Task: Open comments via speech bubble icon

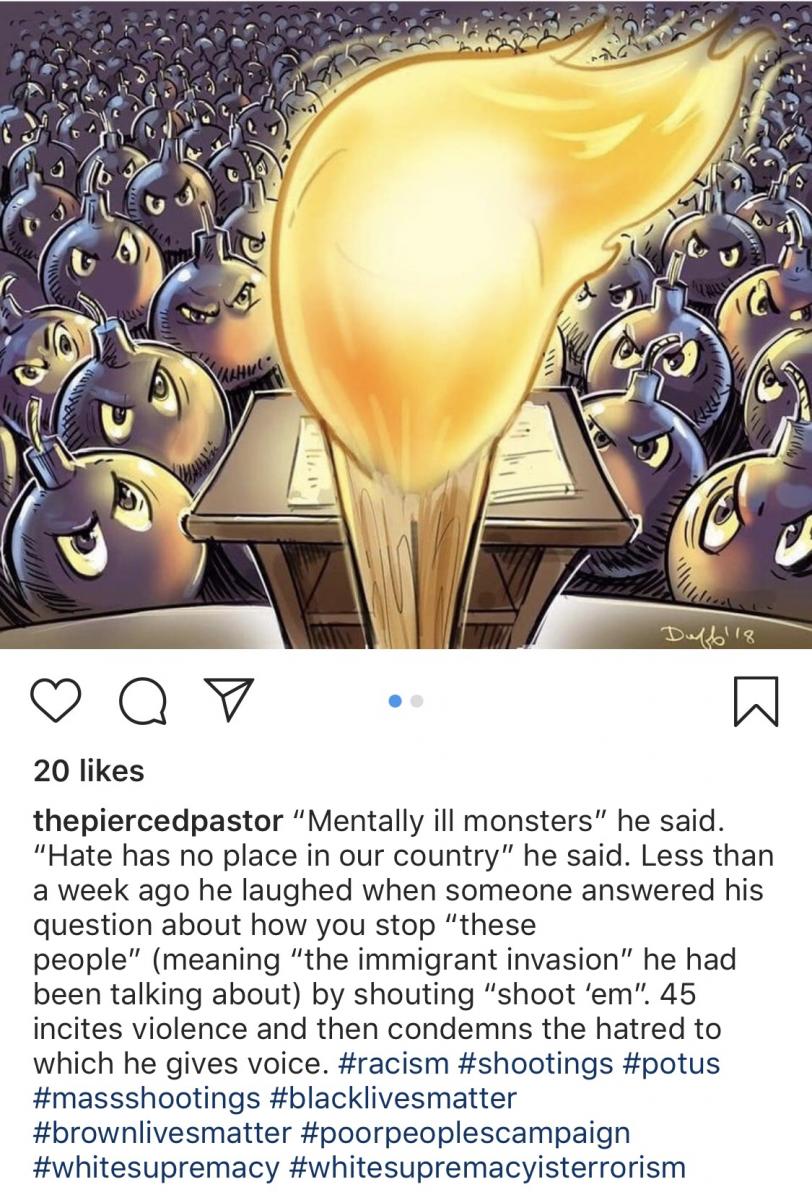Action: (143, 702)
